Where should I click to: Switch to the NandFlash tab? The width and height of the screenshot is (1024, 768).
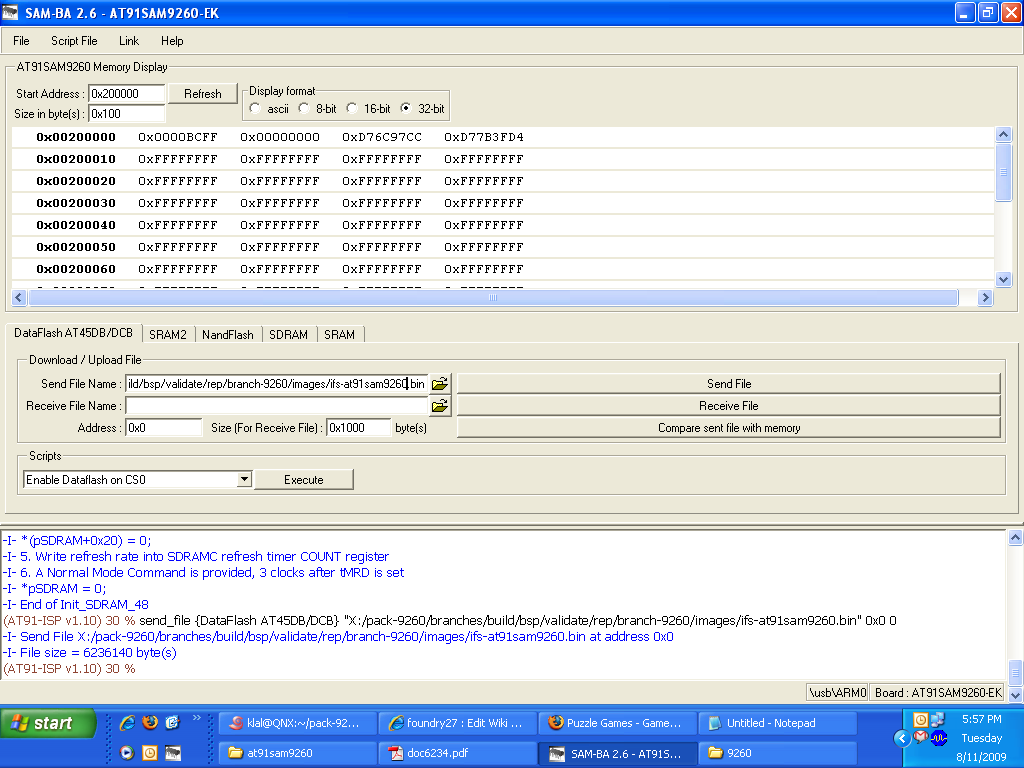point(227,334)
